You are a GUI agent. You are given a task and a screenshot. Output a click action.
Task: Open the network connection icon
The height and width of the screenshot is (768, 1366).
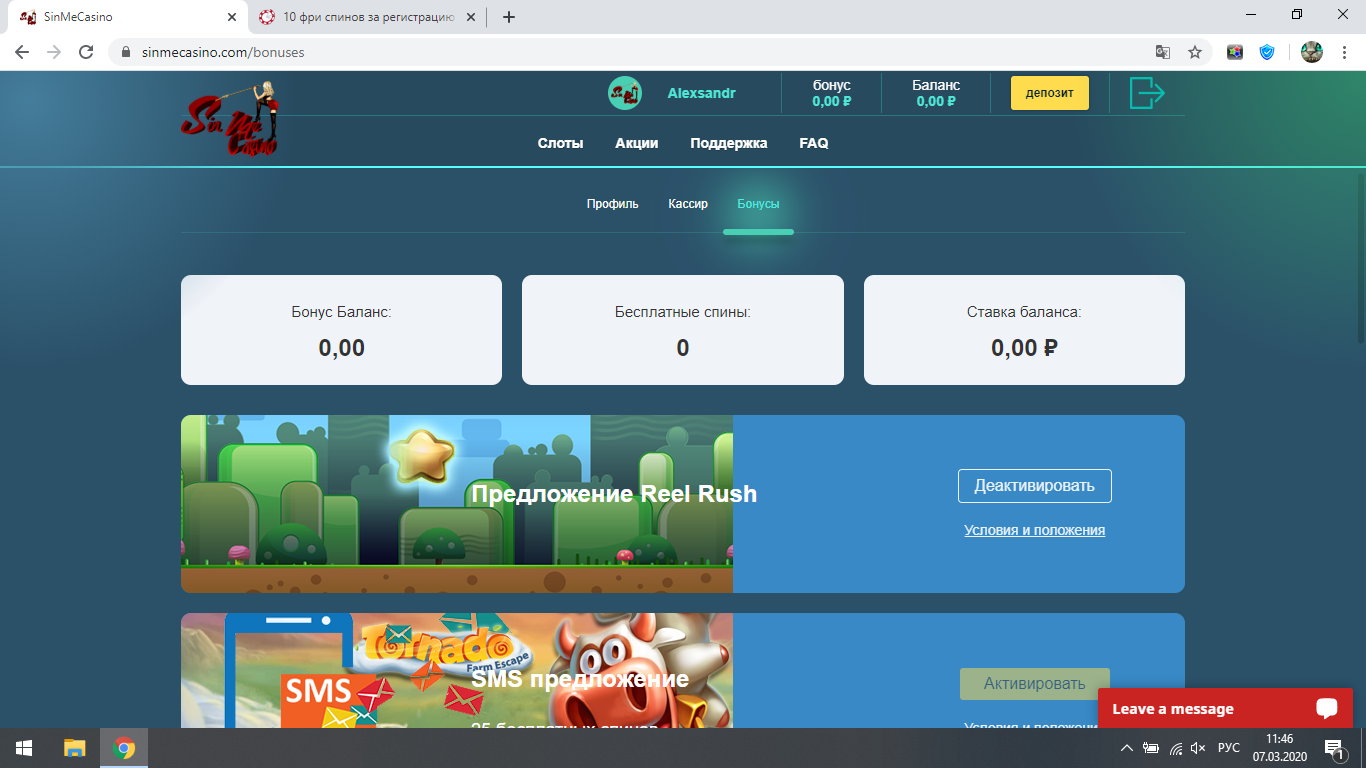click(1176, 748)
